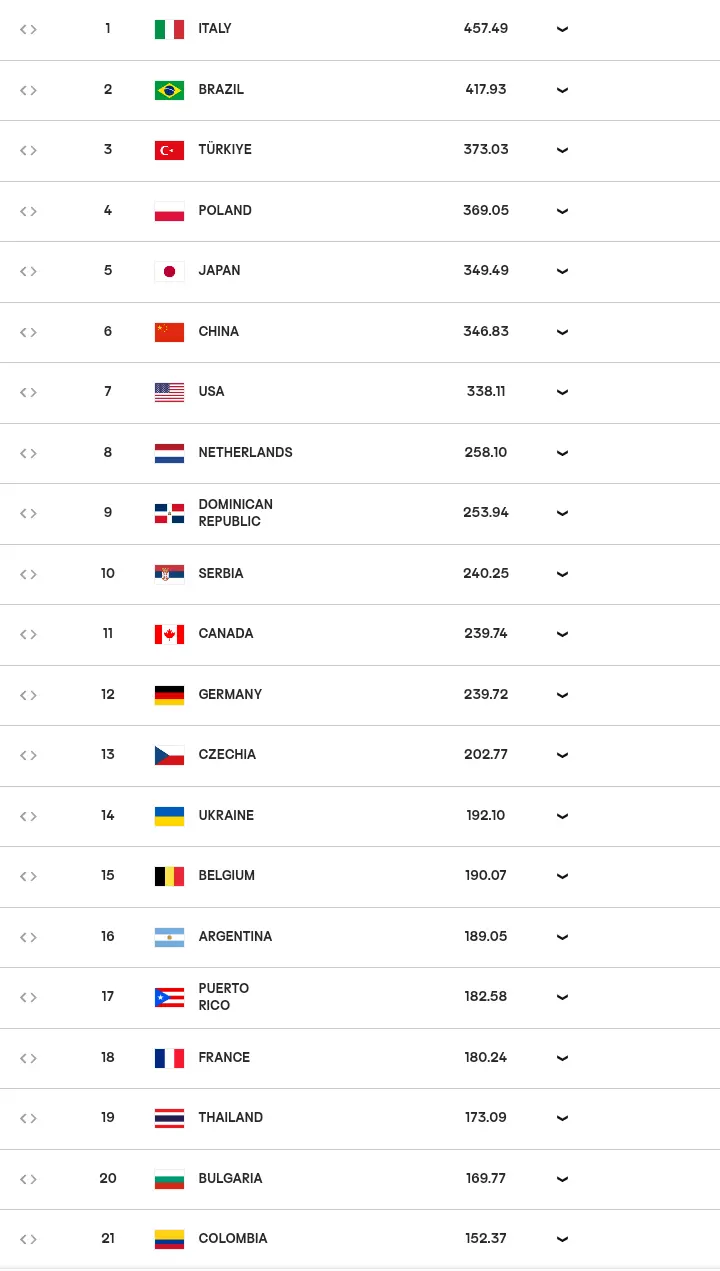Screen dimensions: 720x1271
Task: Click the Brazil flag icon
Action: (169, 90)
